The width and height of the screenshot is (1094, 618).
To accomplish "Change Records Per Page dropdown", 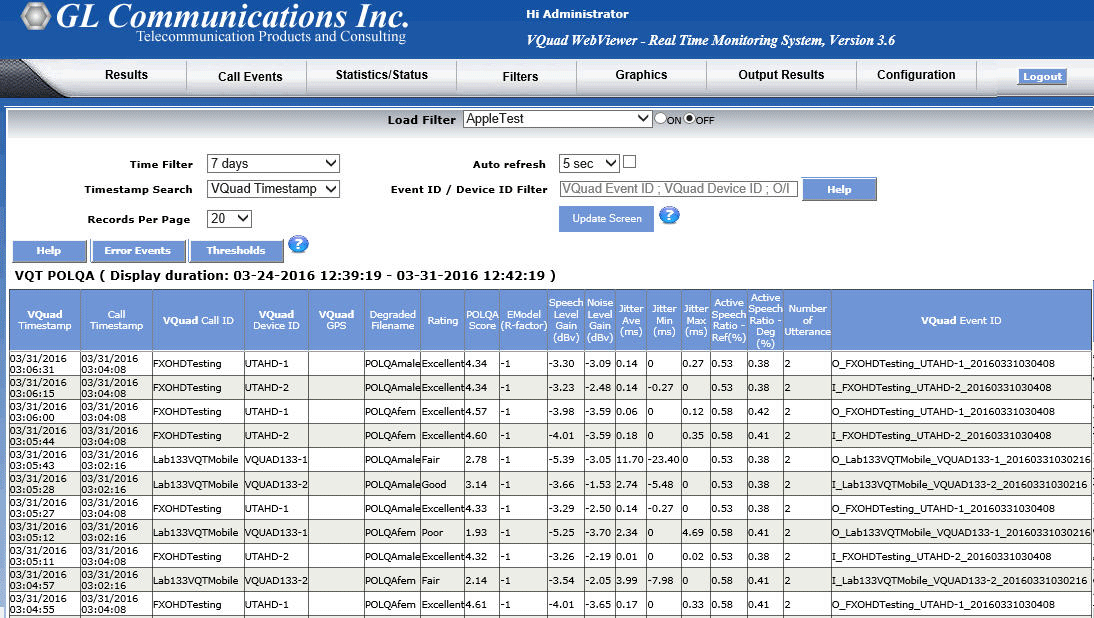I will 229,218.
